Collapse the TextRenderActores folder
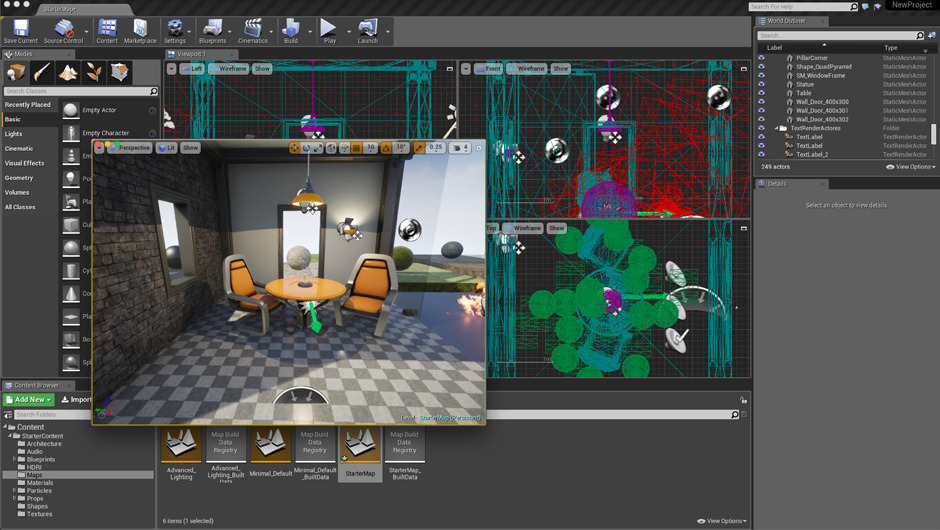Image resolution: width=940 pixels, height=530 pixels. tap(776, 128)
